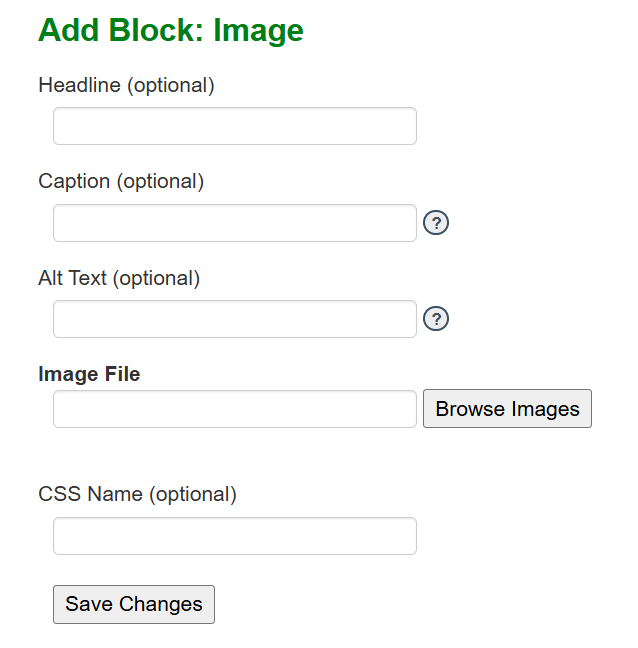
Task: Click the Image File path field
Action: click(234, 409)
